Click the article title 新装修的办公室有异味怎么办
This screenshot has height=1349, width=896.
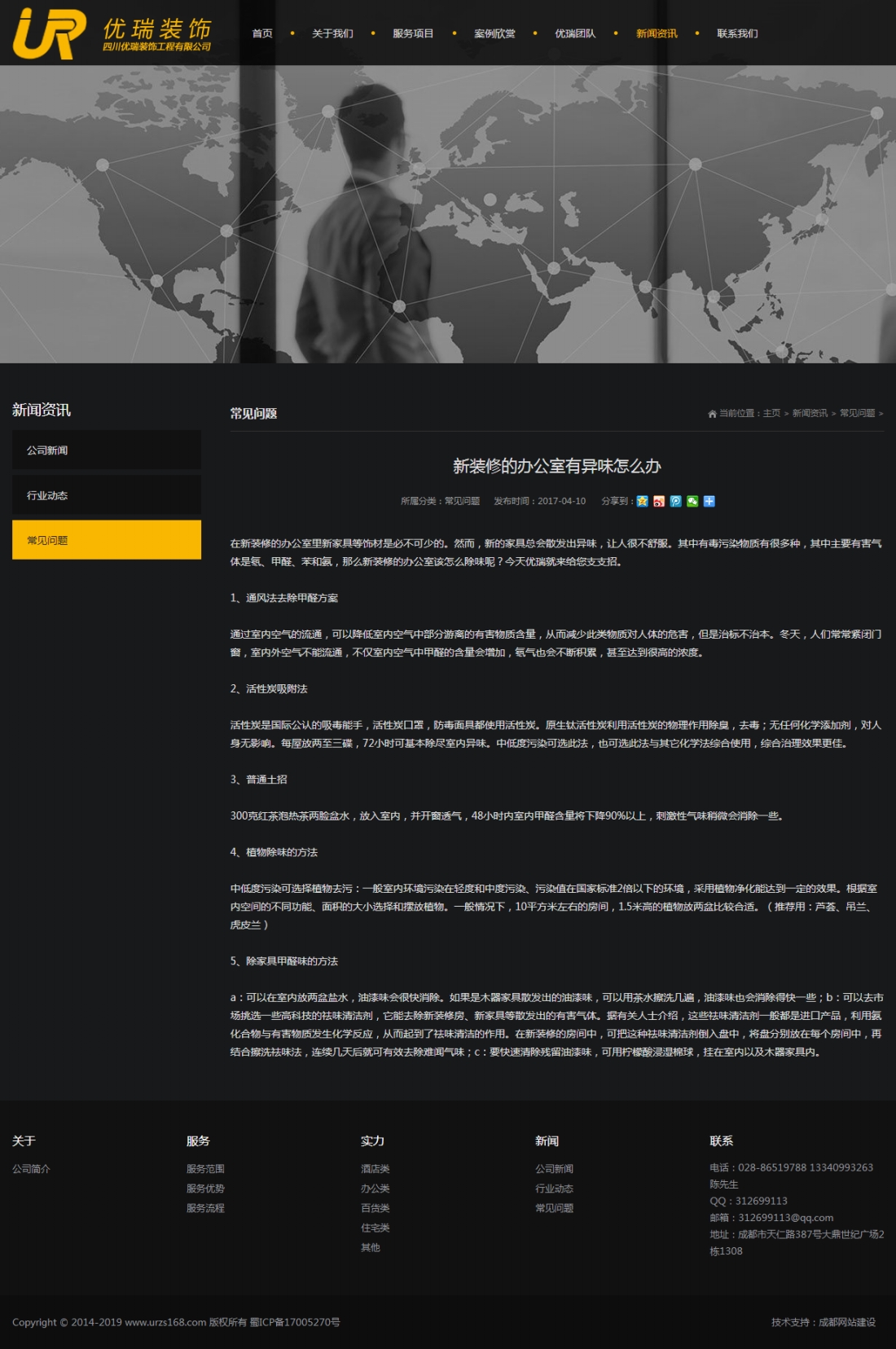(557, 466)
